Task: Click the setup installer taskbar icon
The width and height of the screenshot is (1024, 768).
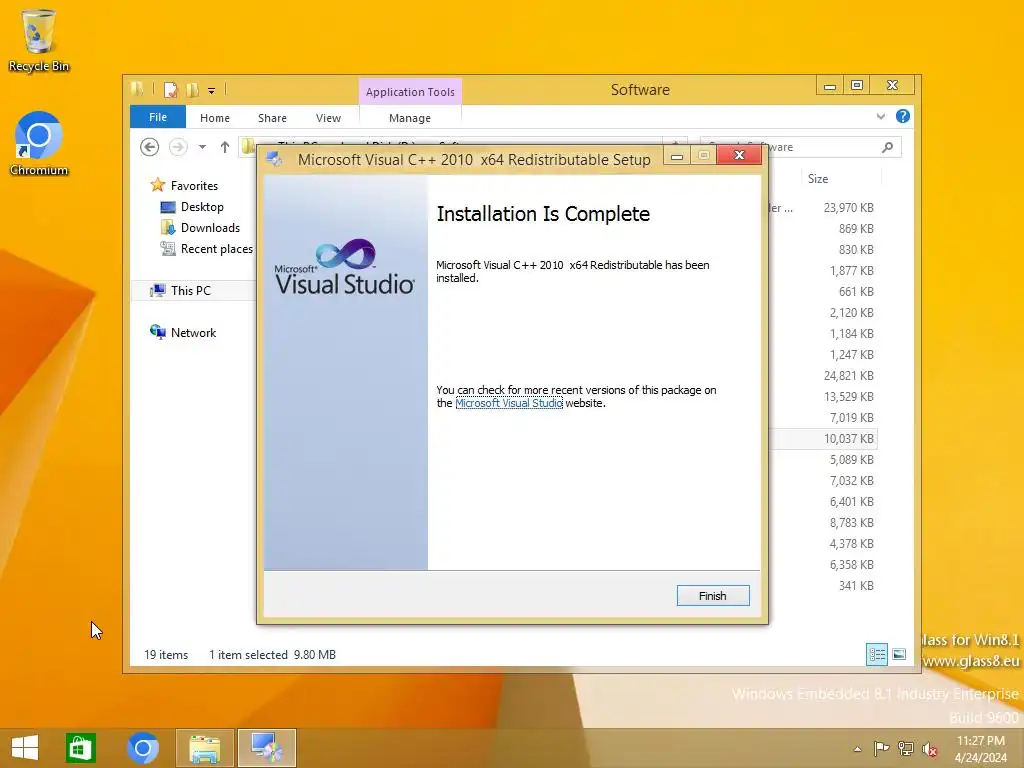Action: pyautogui.click(x=266, y=748)
